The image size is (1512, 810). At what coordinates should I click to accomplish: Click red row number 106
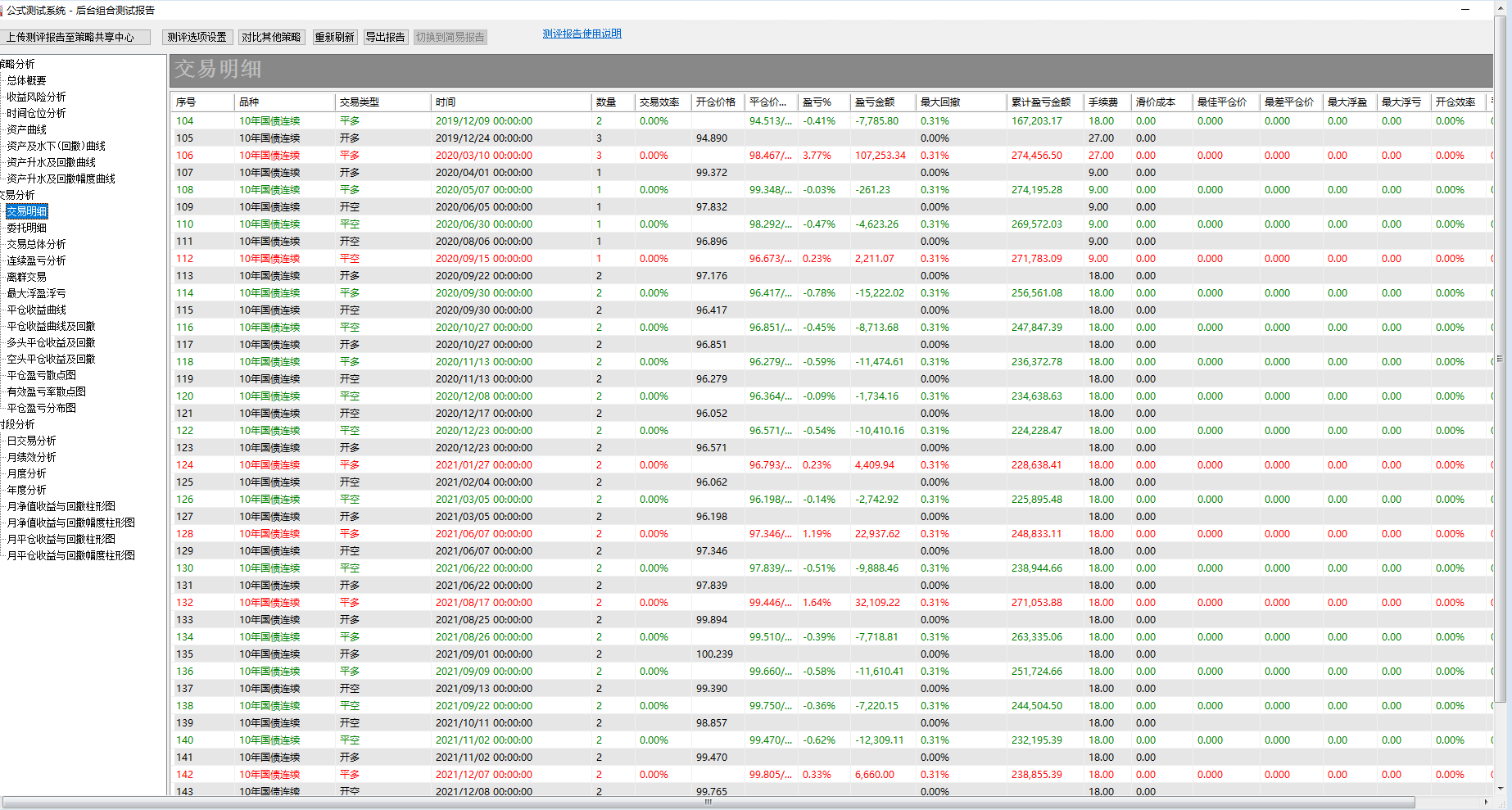pos(185,155)
